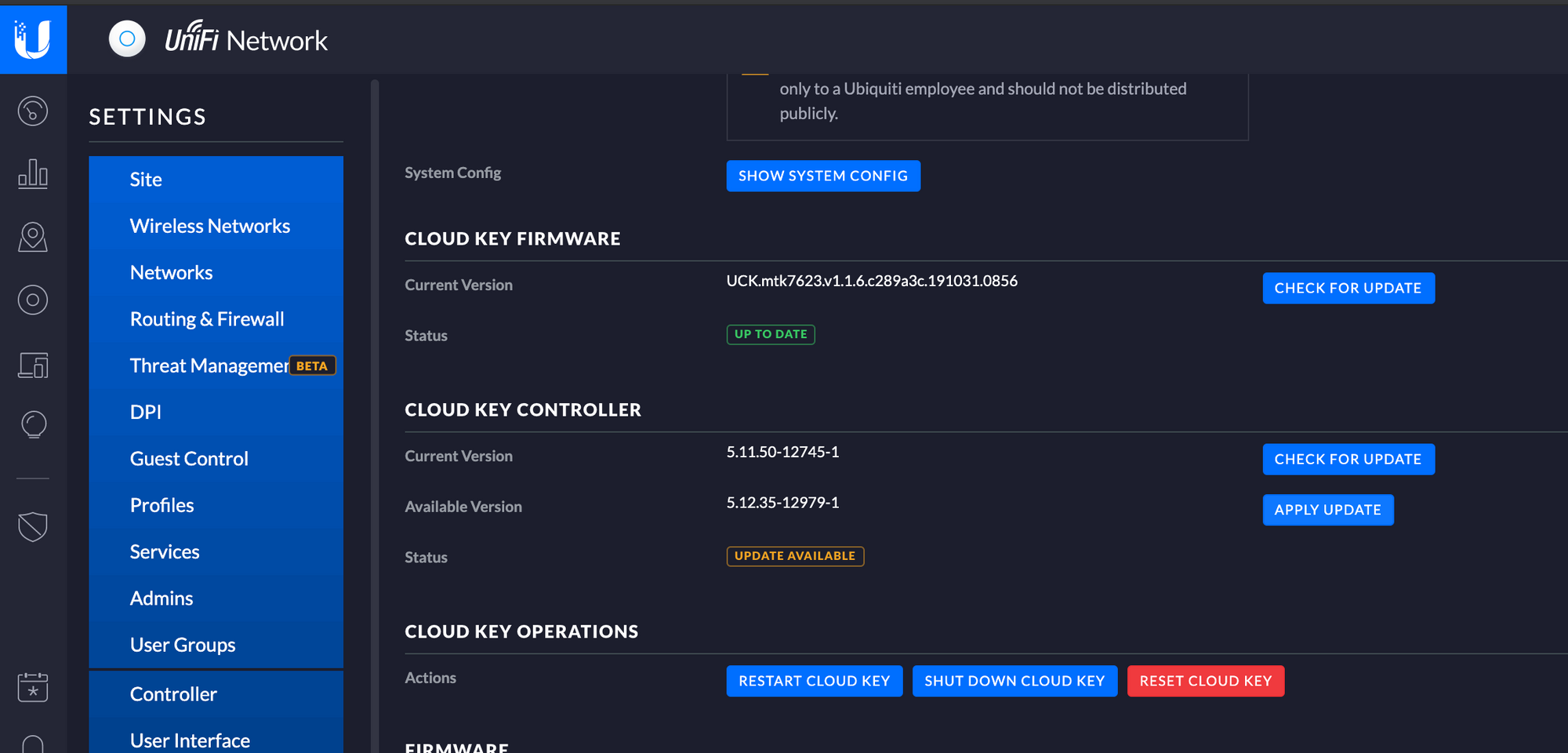
Task: Open the shield protection icon
Action: pos(33,526)
